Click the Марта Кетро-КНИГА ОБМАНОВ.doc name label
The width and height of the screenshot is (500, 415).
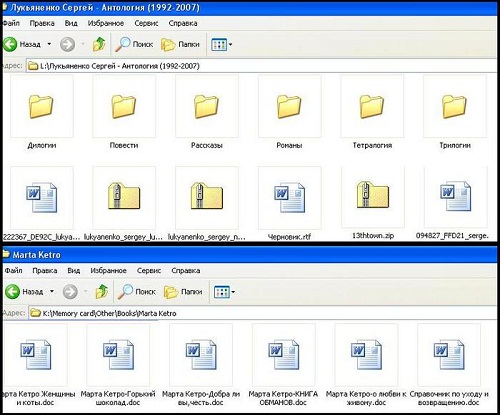coord(283,398)
